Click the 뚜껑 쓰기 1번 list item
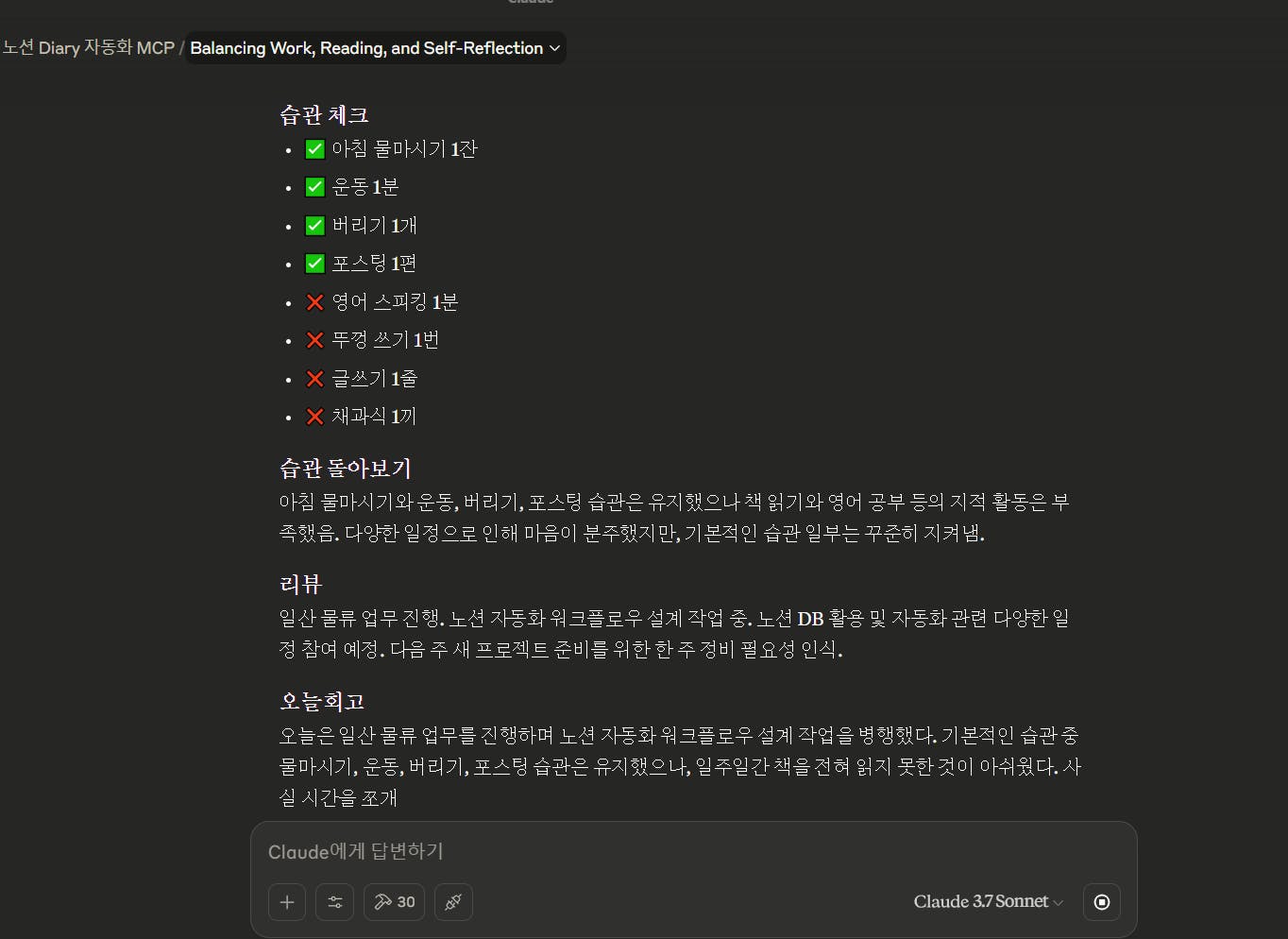 tap(373, 340)
